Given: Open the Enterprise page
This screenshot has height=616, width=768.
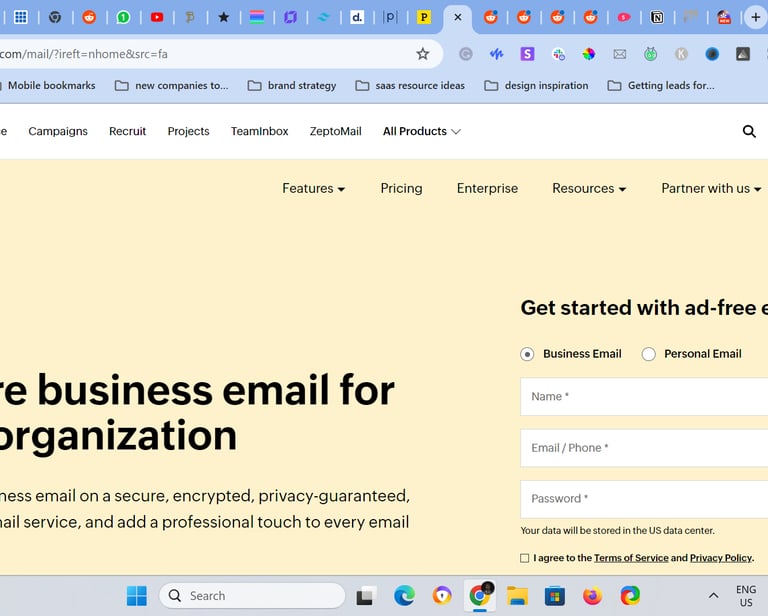Looking at the screenshot, I should [x=487, y=189].
